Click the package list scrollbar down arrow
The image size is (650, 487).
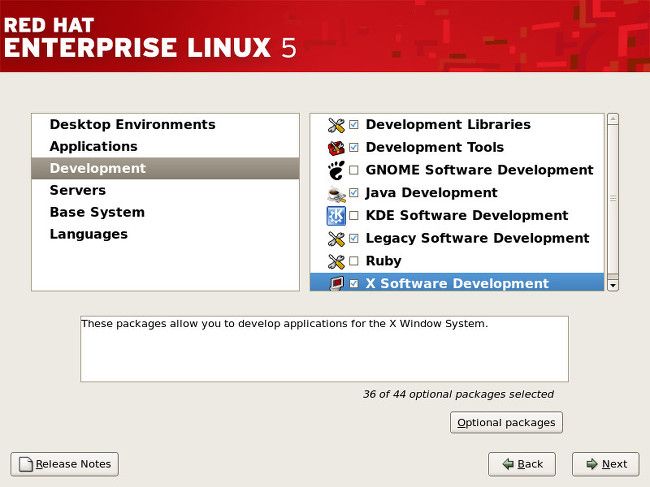(x=613, y=285)
